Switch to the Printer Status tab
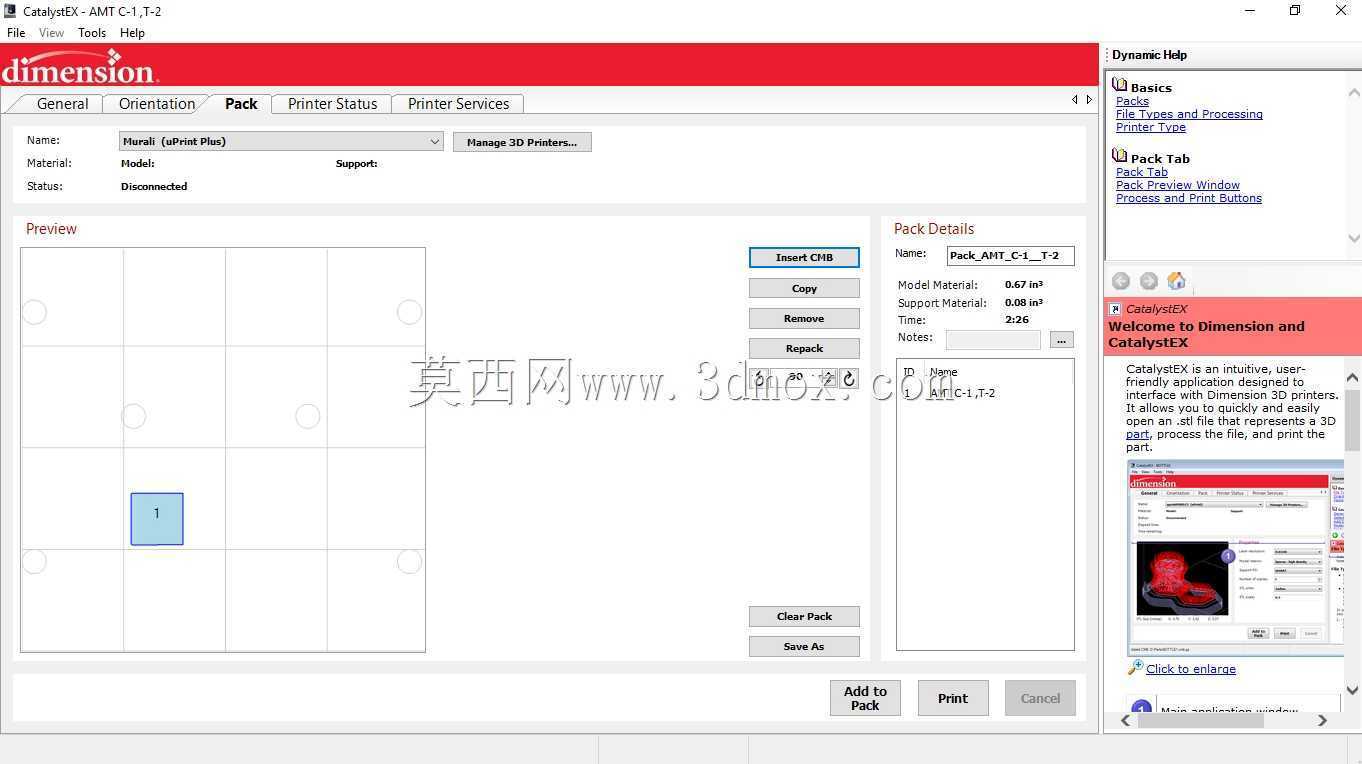 [333, 104]
